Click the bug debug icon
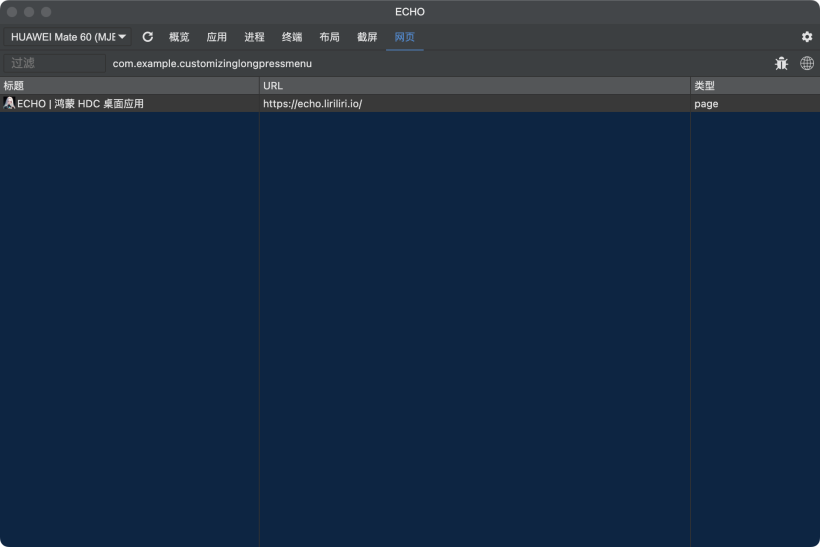Viewport: 820px width, 547px height. point(781,63)
